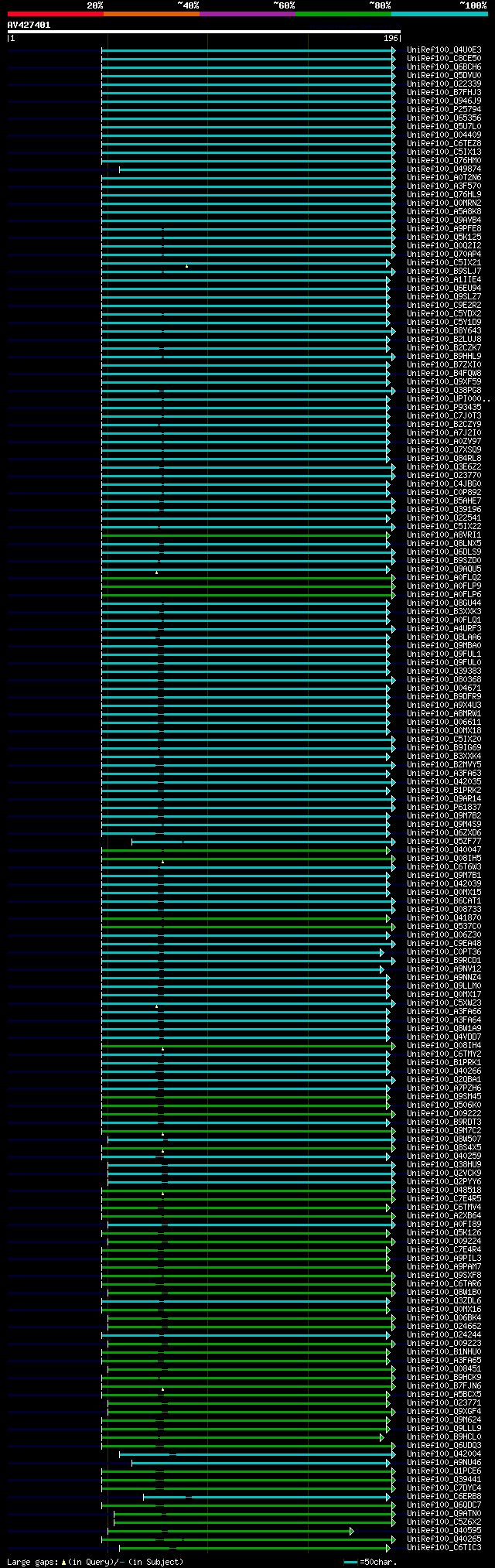The width and height of the screenshot is (495, 1568).
Task: Open hit UniRef100_C6TIC3
Action: (x=444, y=1548)
